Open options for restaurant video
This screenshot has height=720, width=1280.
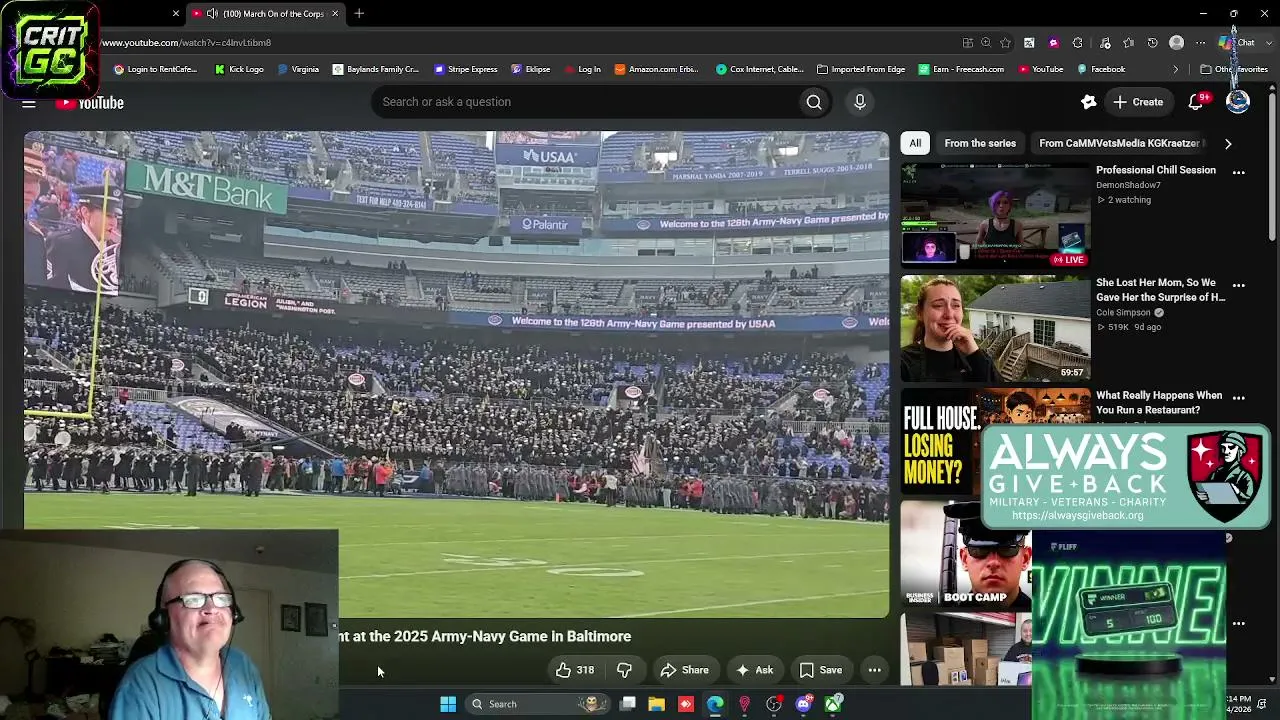[1239, 398]
